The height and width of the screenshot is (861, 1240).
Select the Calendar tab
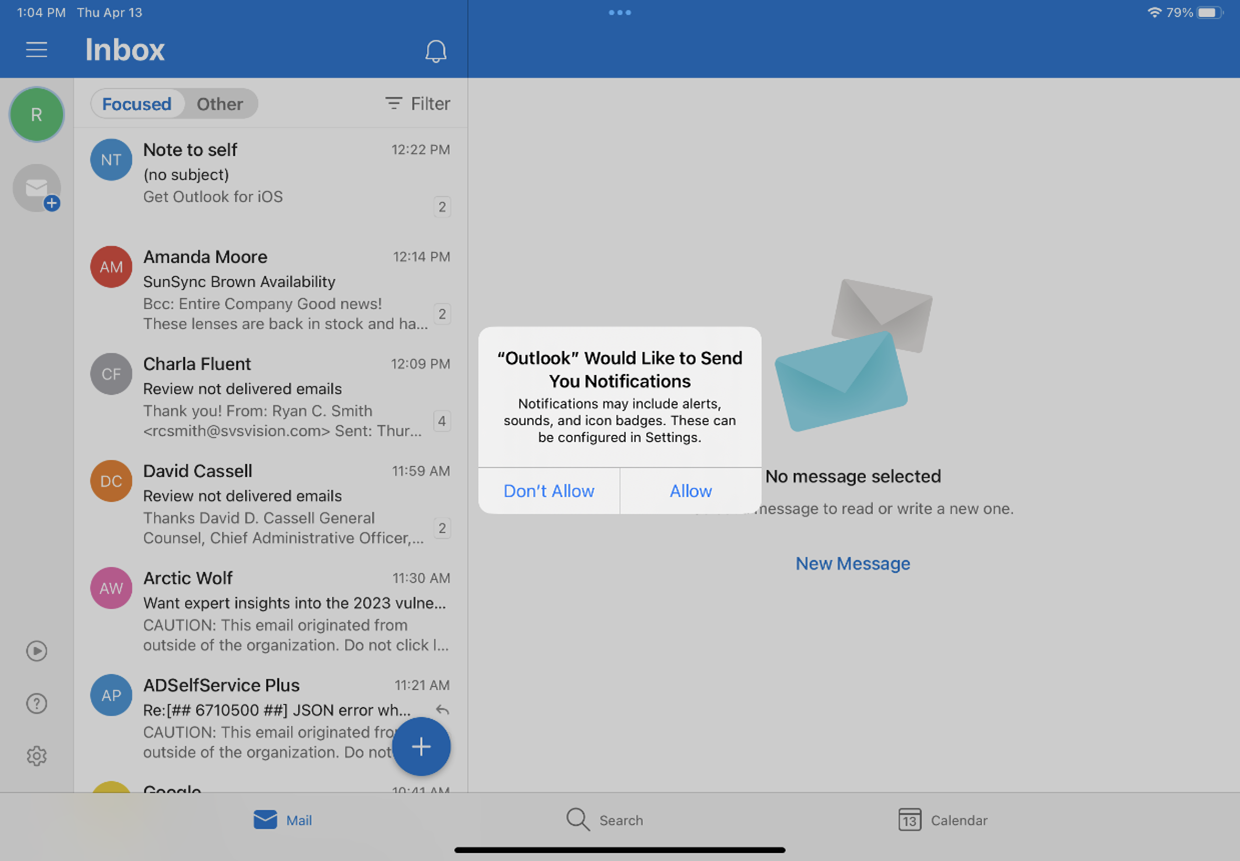click(x=943, y=820)
